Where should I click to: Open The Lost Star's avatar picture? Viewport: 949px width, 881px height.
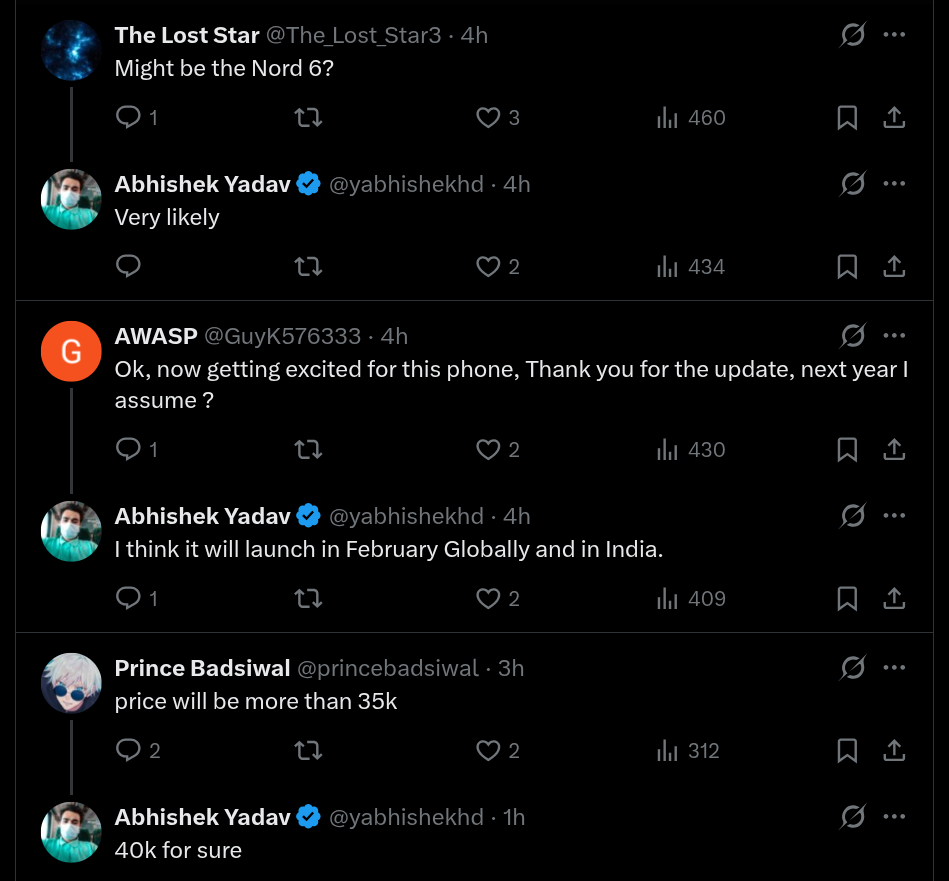[71, 50]
